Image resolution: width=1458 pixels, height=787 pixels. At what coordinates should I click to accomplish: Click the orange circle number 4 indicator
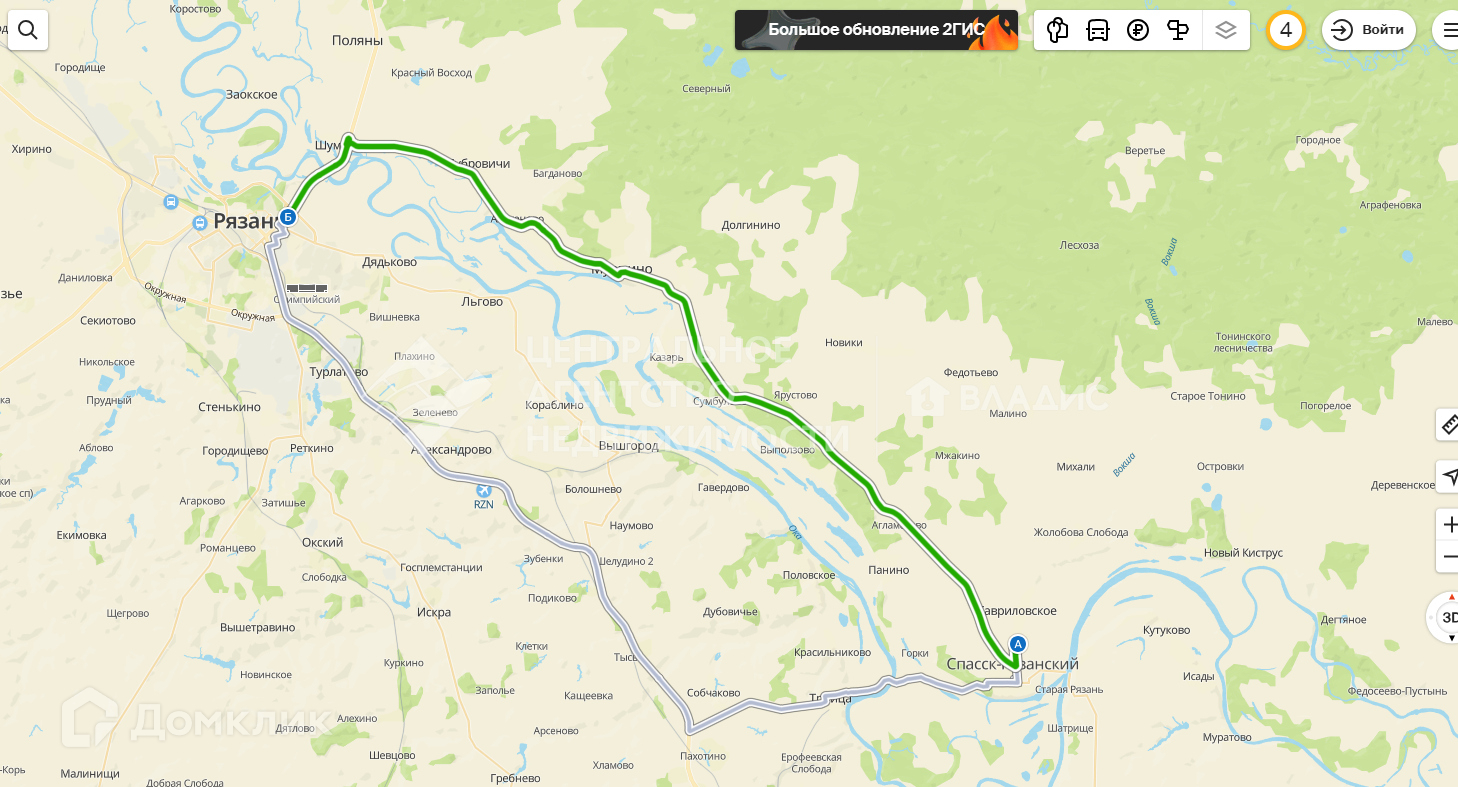pyautogui.click(x=1286, y=30)
